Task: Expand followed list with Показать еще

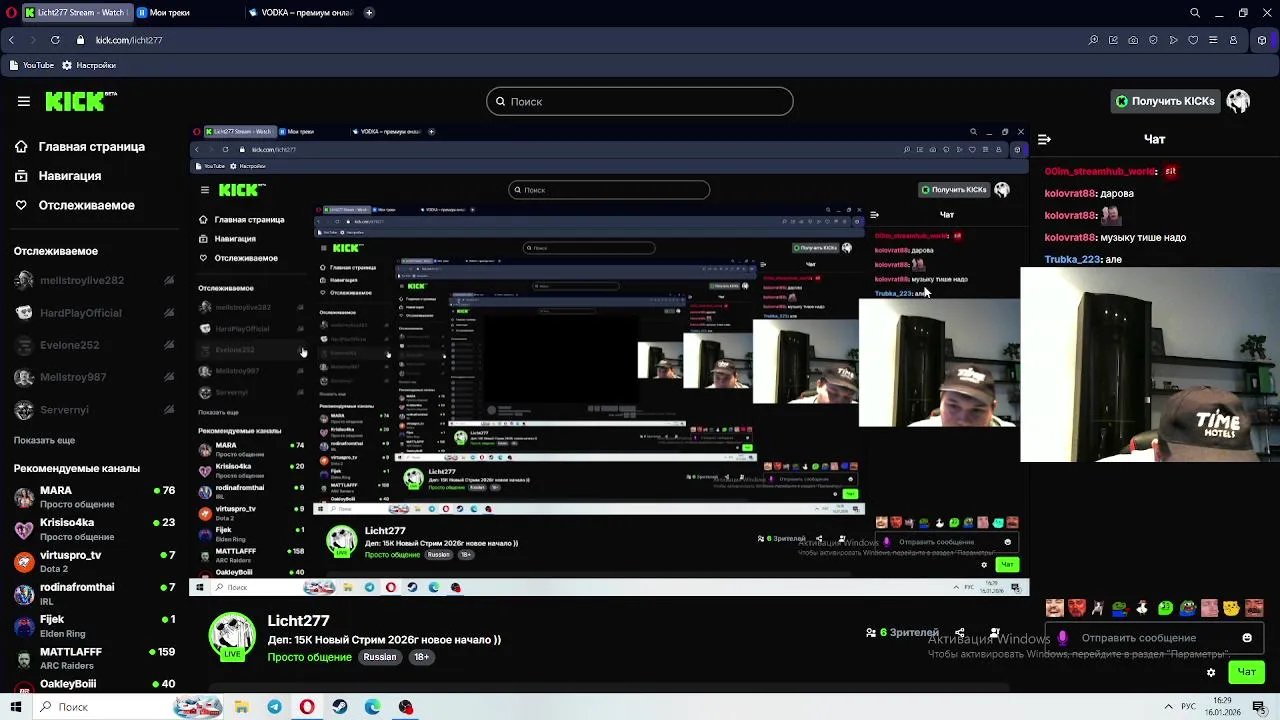Action: click(x=44, y=440)
